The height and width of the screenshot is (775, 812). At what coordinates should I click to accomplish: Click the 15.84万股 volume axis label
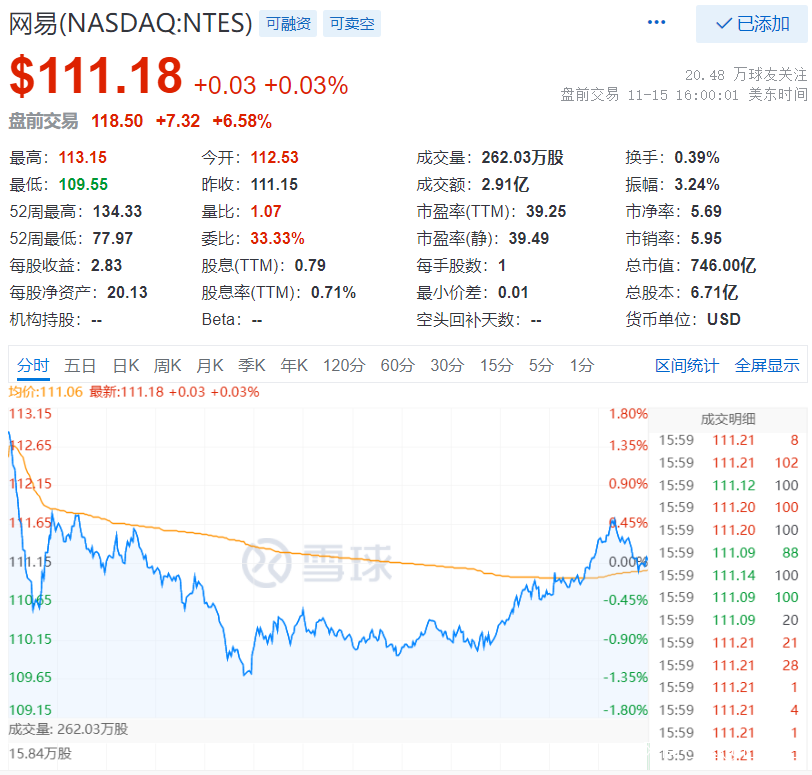[40, 753]
